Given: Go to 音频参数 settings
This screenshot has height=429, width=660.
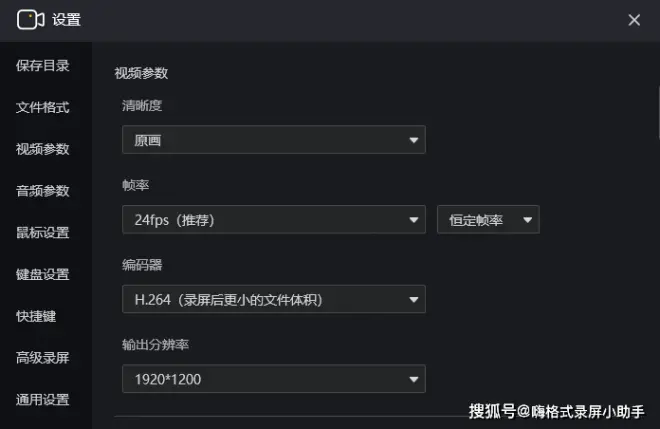Looking at the screenshot, I should pos(43,191).
